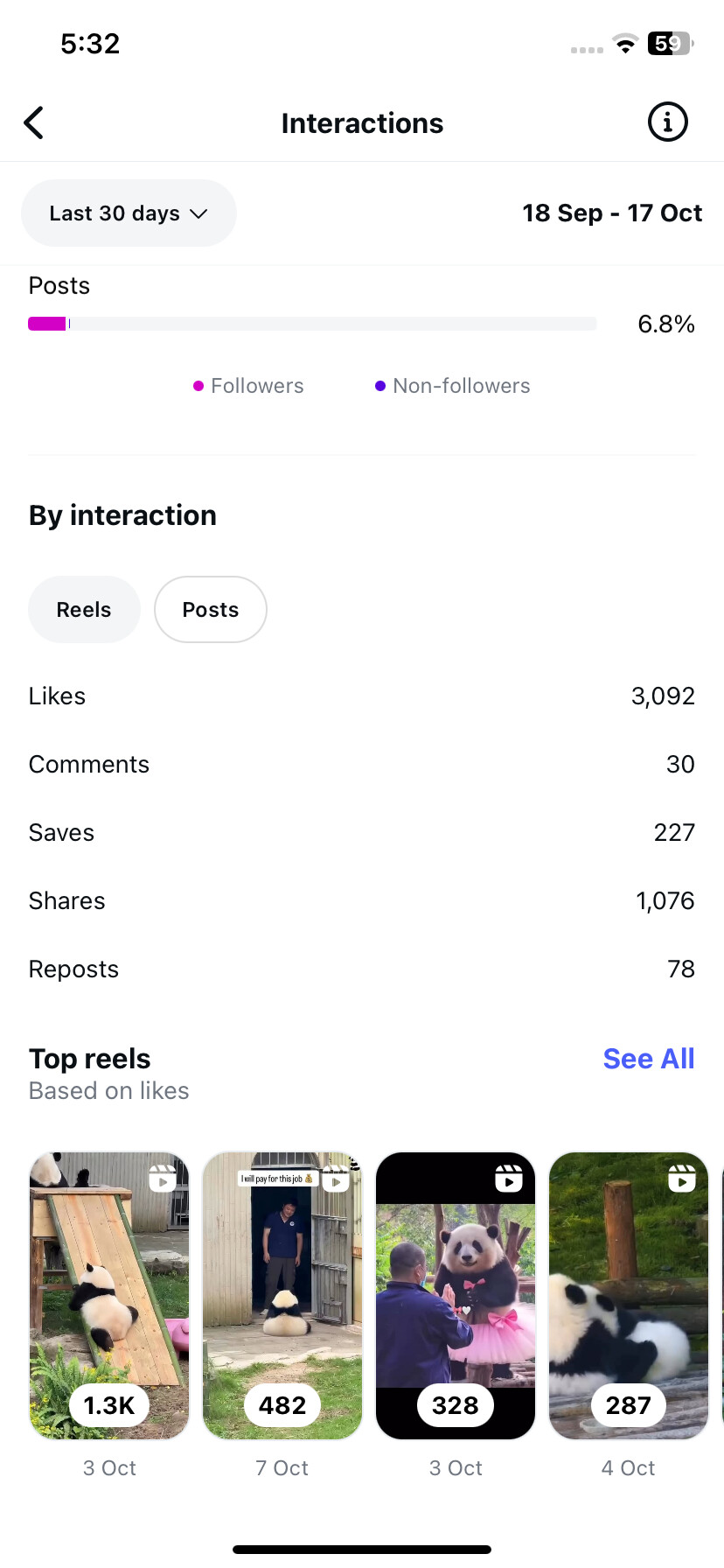
Task: Tap the battery indicator icon
Action: [x=669, y=44]
